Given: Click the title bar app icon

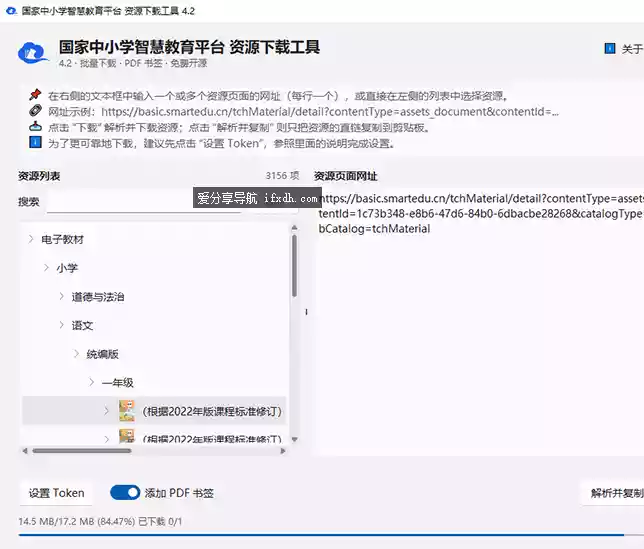Looking at the screenshot, I should pos(12,11).
